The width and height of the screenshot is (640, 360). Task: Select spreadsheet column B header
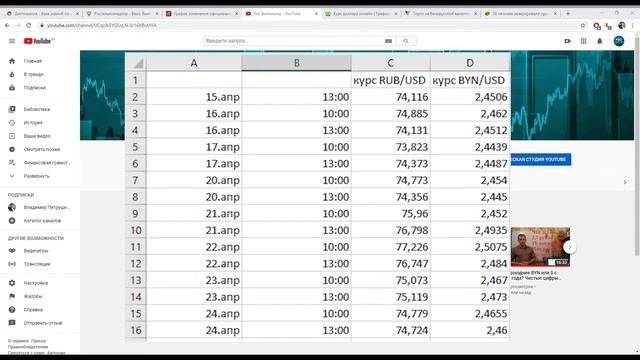(297, 63)
